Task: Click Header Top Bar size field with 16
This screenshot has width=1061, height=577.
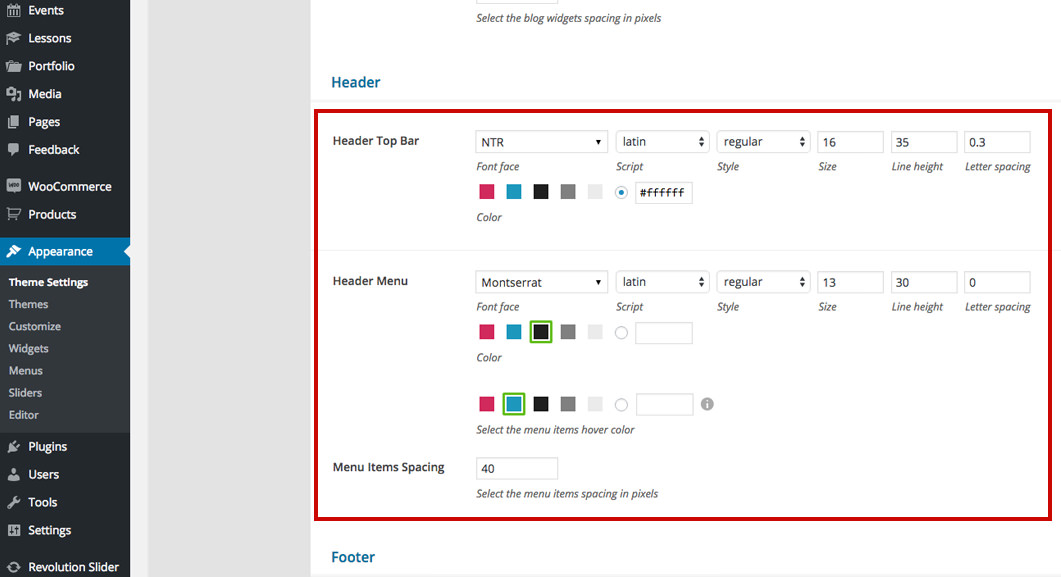Action: pyautogui.click(x=851, y=142)
